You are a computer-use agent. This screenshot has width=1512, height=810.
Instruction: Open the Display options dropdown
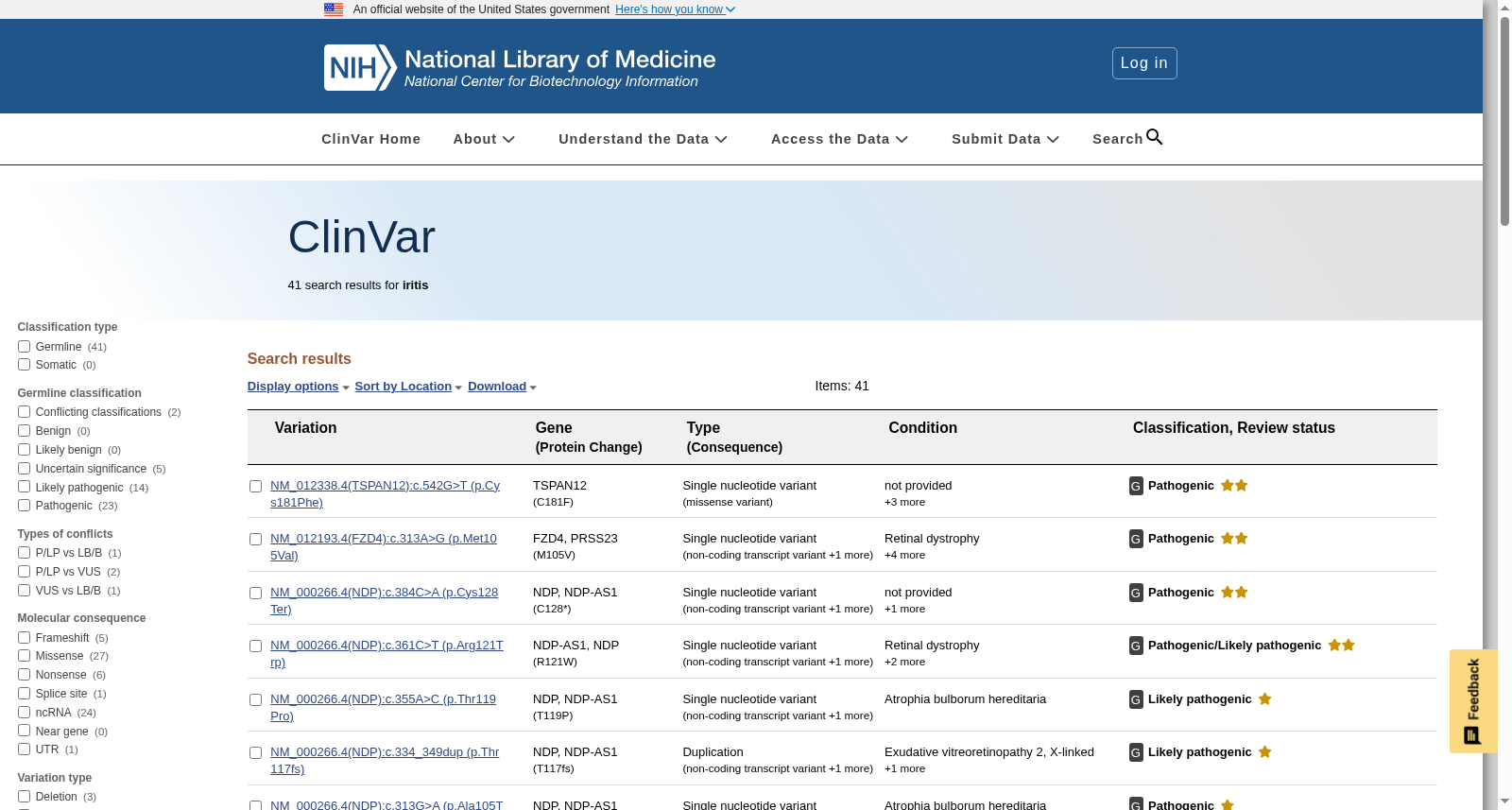pos(298,387)
